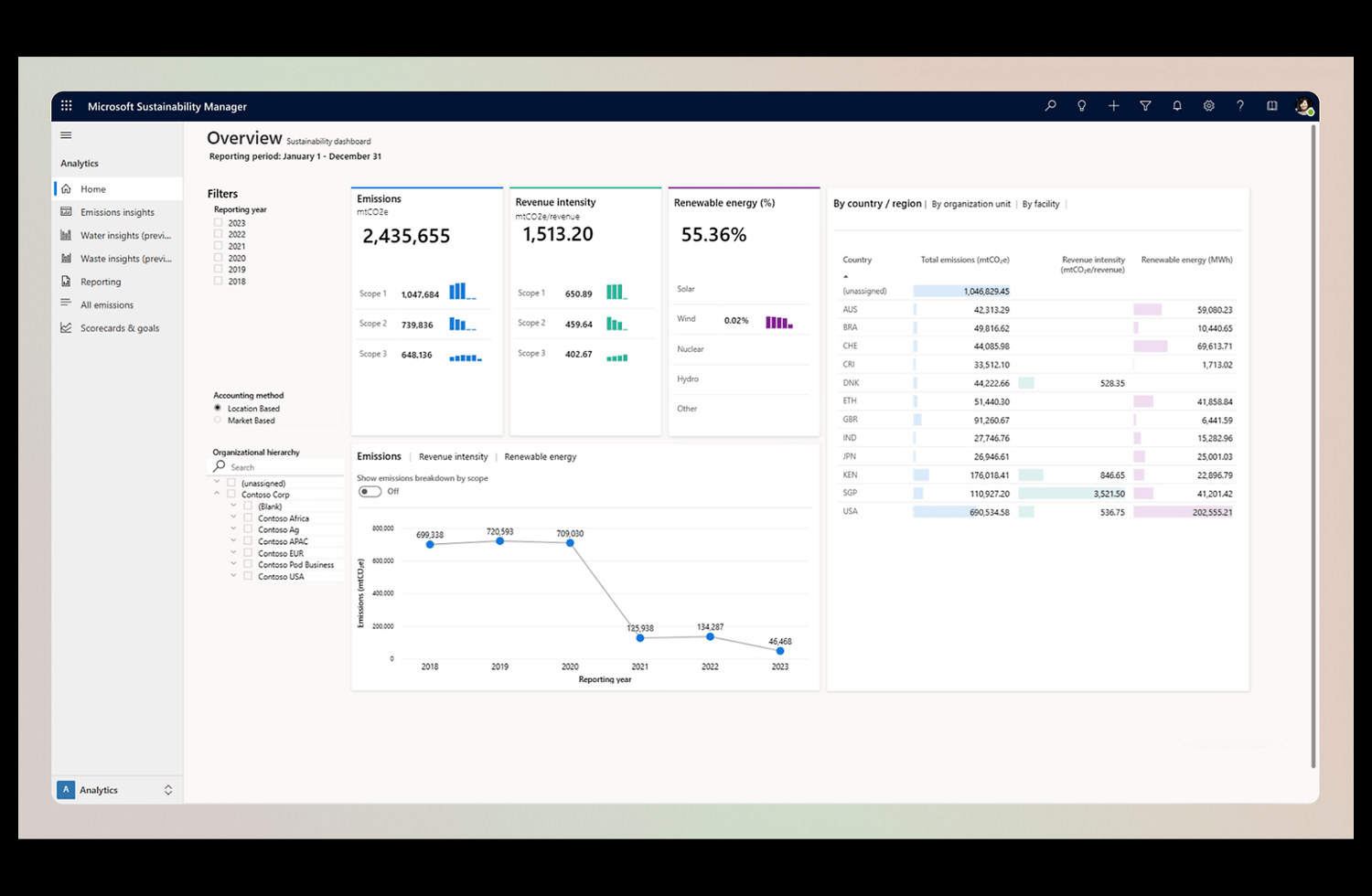
Task: Expand the Contoso Pod Business node
Action: click(x=233, y=564)
